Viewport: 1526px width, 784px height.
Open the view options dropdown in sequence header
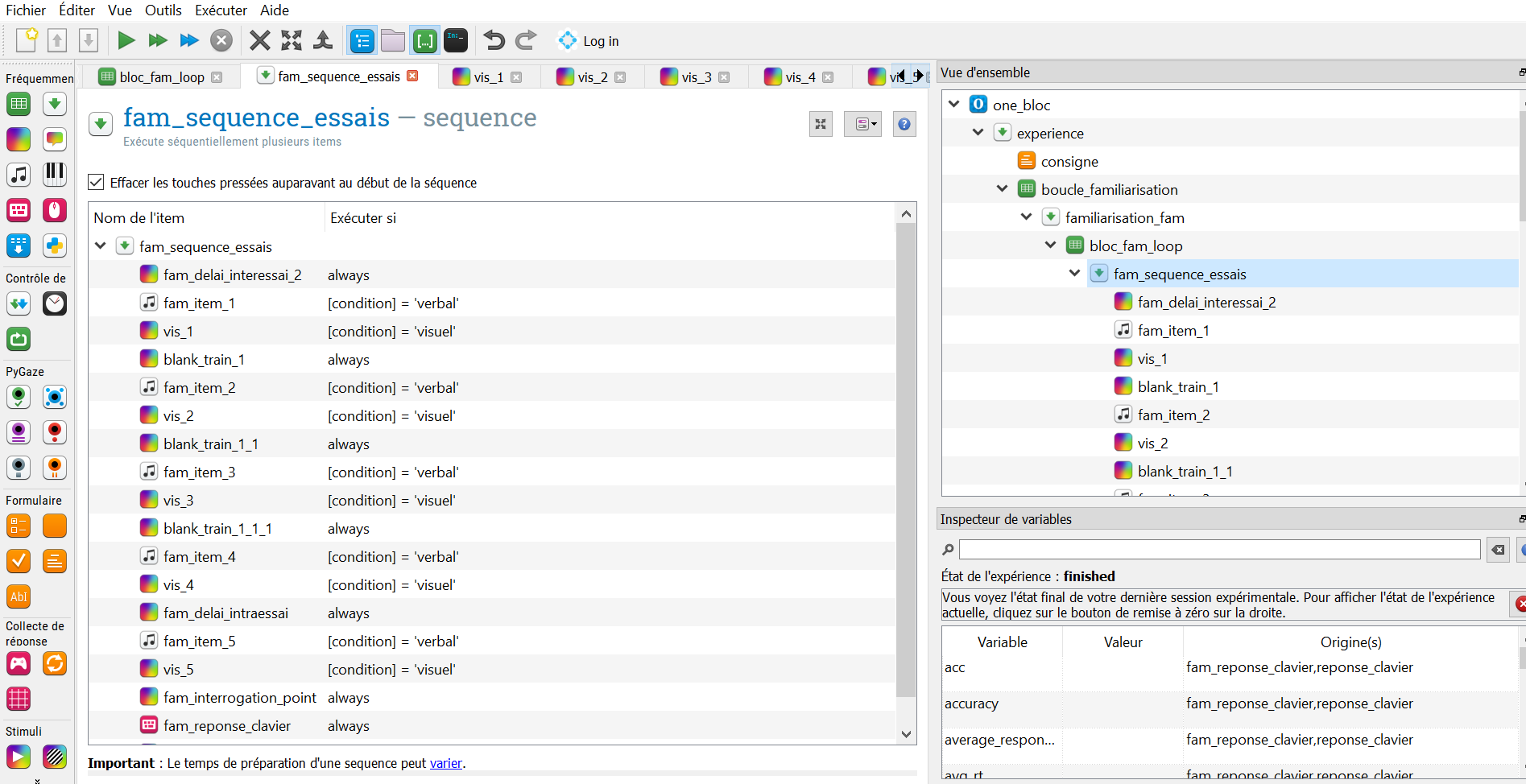click(x=863, y=124)
